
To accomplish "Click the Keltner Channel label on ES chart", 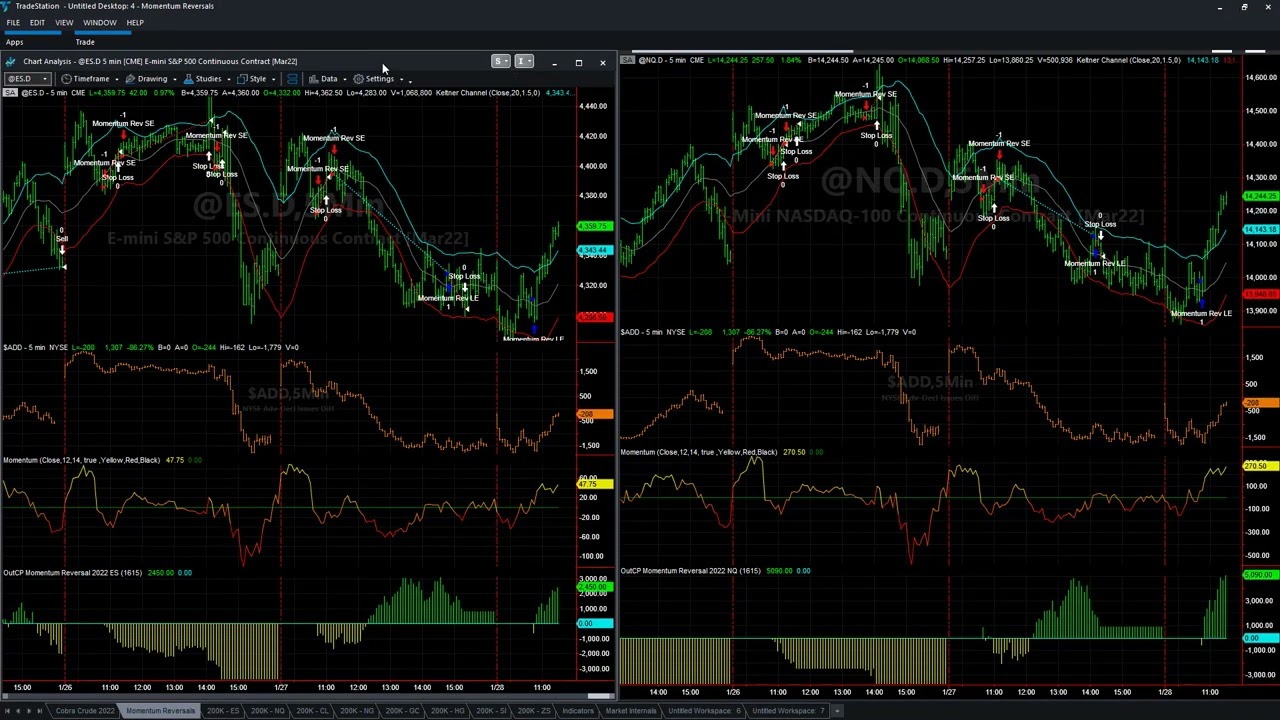I will (488, 93).
